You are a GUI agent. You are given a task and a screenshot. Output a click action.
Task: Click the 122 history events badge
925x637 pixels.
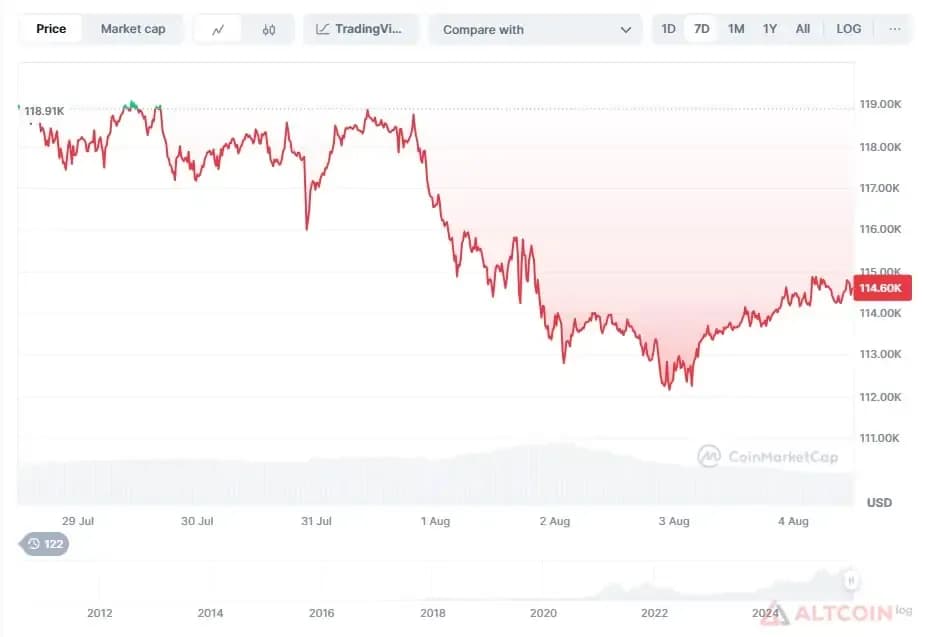45,544
